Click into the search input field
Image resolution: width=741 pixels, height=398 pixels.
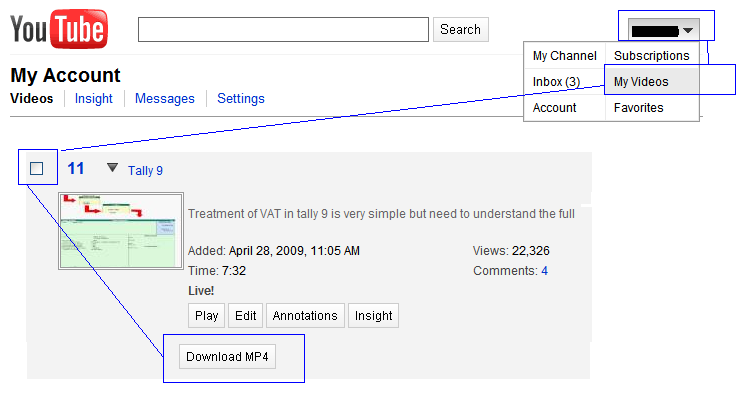[x=283, y=29]
